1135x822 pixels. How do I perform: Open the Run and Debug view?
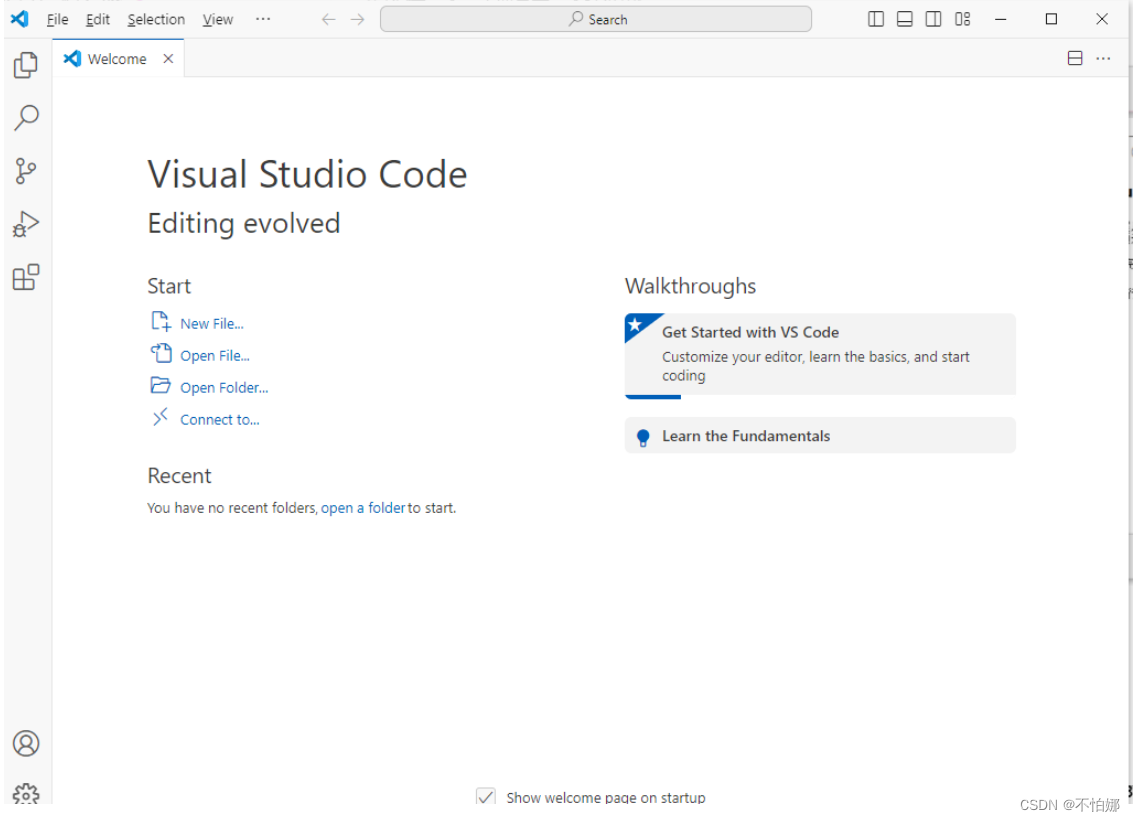[x=26, y=224]
